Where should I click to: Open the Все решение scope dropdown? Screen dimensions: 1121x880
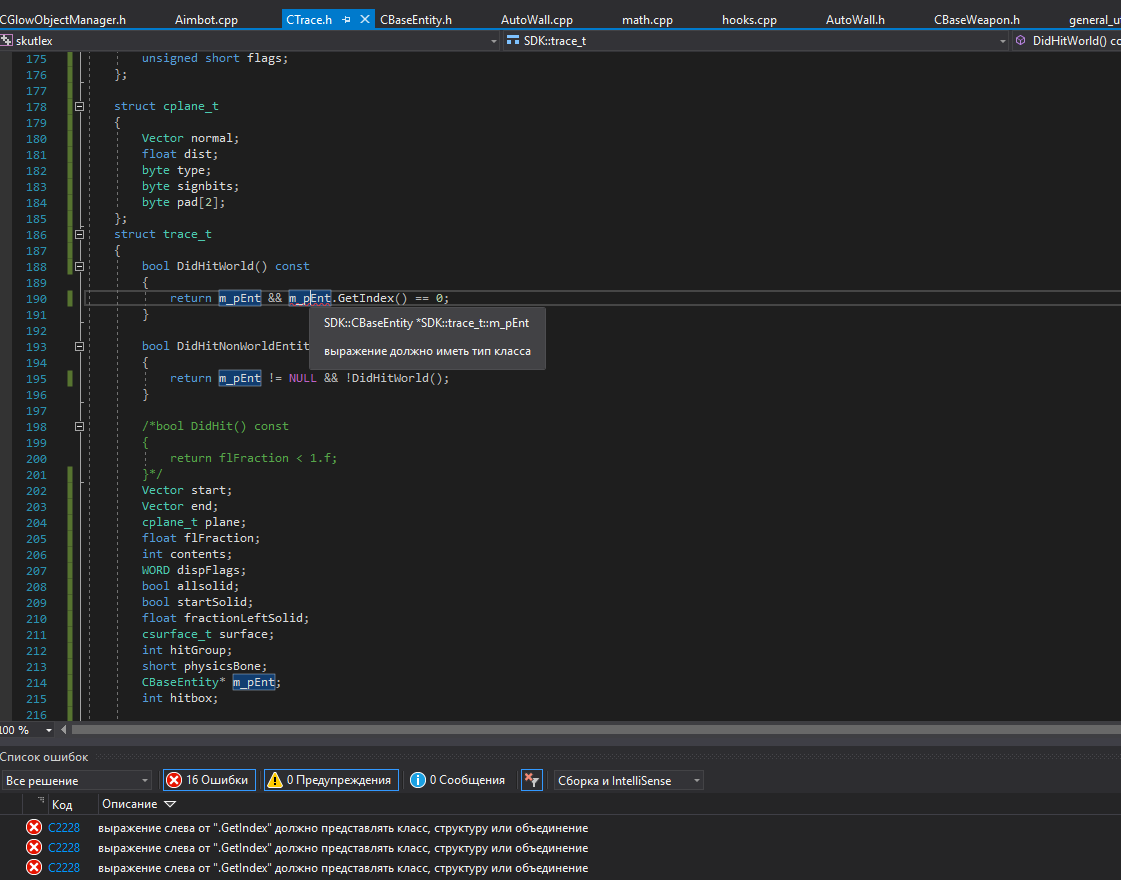145,780
